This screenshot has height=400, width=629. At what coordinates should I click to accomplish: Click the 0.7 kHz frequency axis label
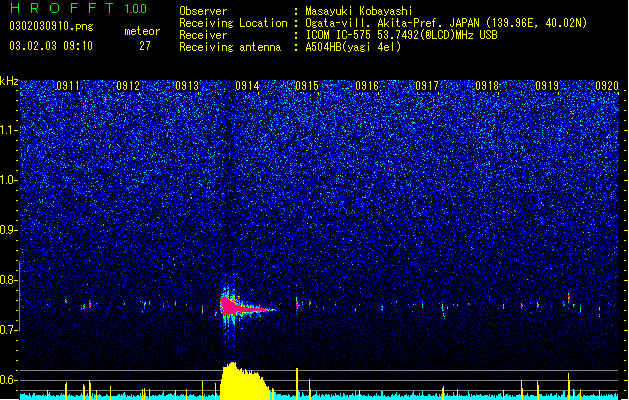coord(9,330)
